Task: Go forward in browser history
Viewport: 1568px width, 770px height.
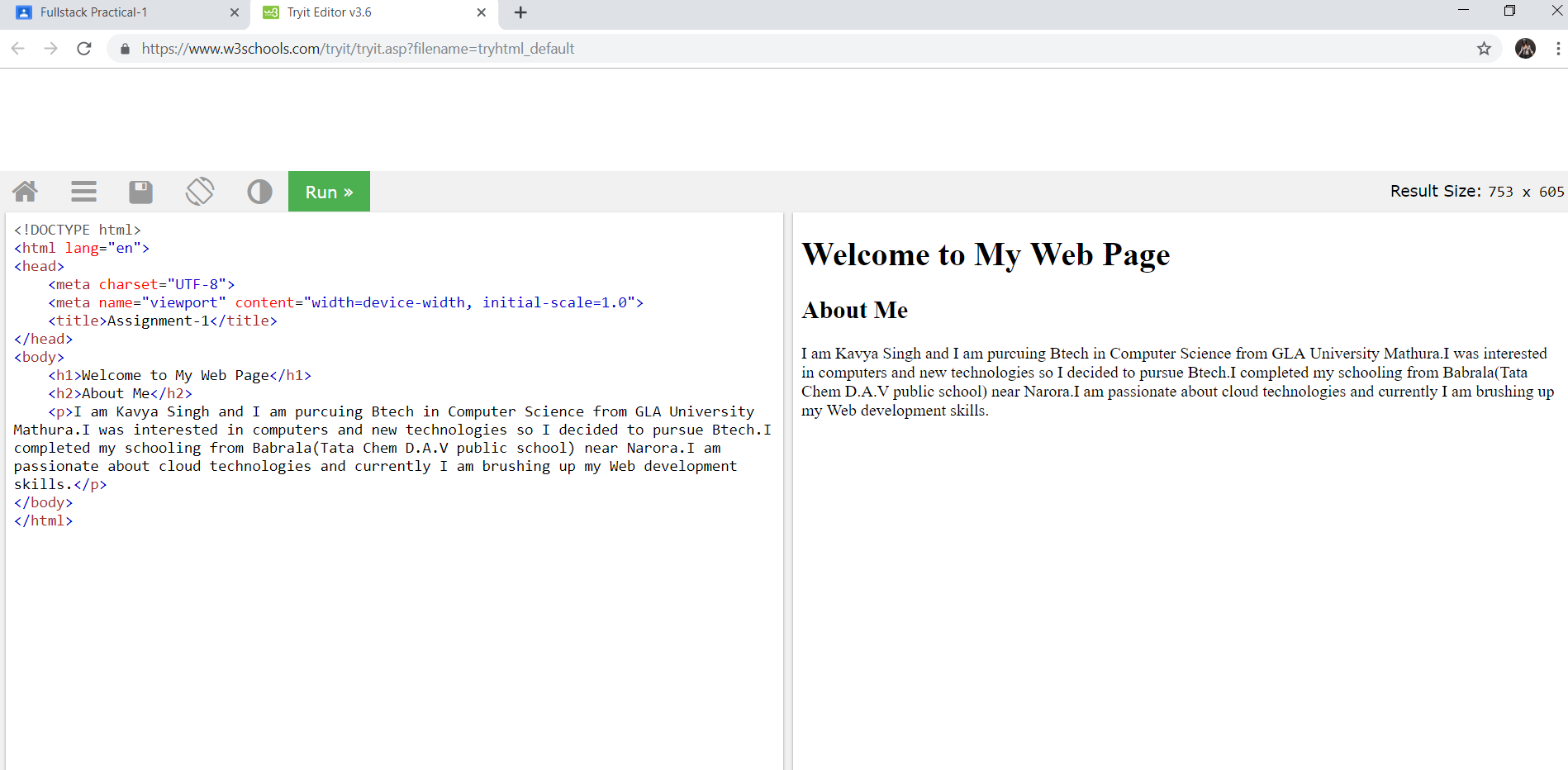Action: [51, 49]
